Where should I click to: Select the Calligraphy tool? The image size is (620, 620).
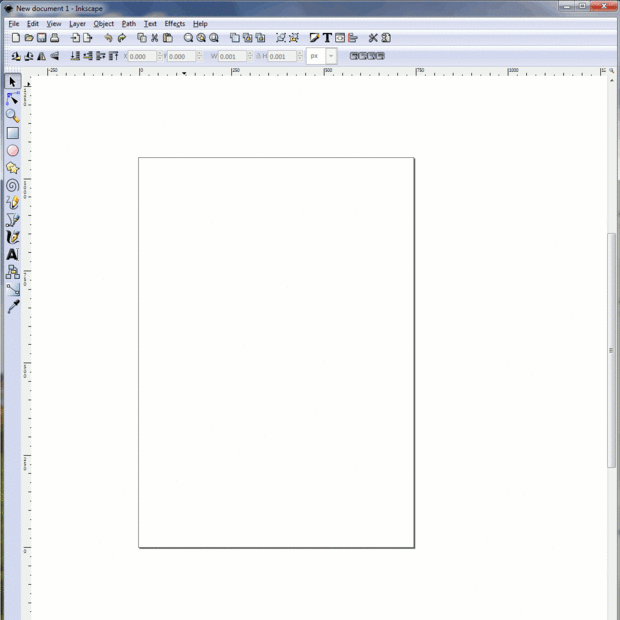tap(13, 237)
